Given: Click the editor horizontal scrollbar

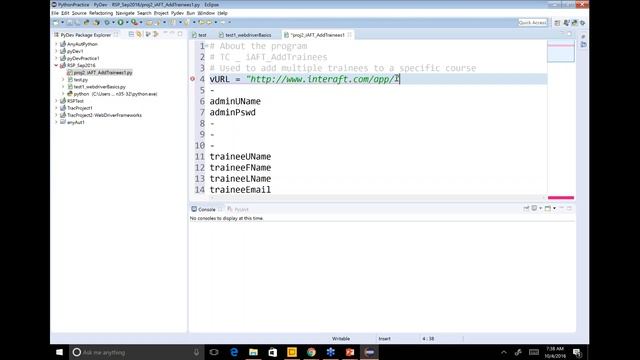Looking at the screenshot, I should pos(378,198).
